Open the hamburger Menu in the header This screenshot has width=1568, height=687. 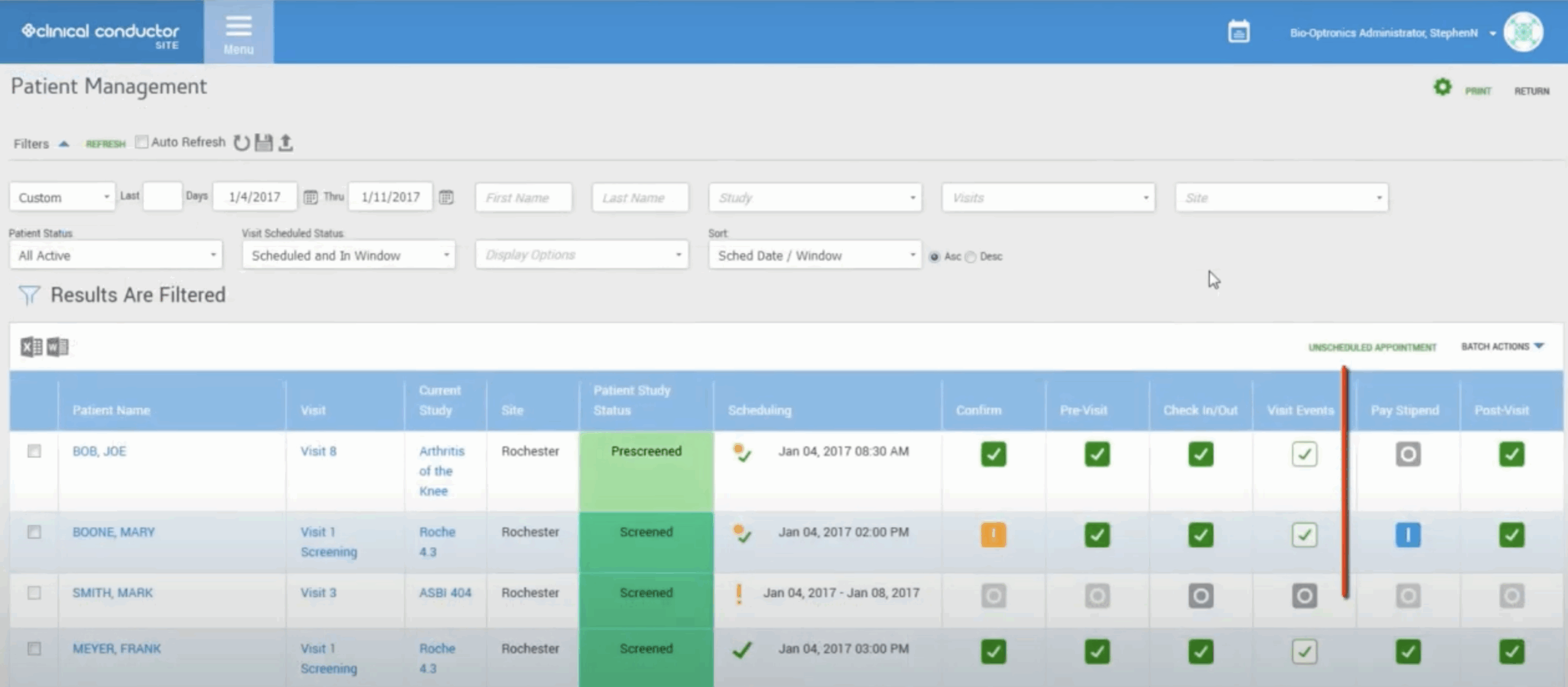pyautogui.click(x=238, y=31)
